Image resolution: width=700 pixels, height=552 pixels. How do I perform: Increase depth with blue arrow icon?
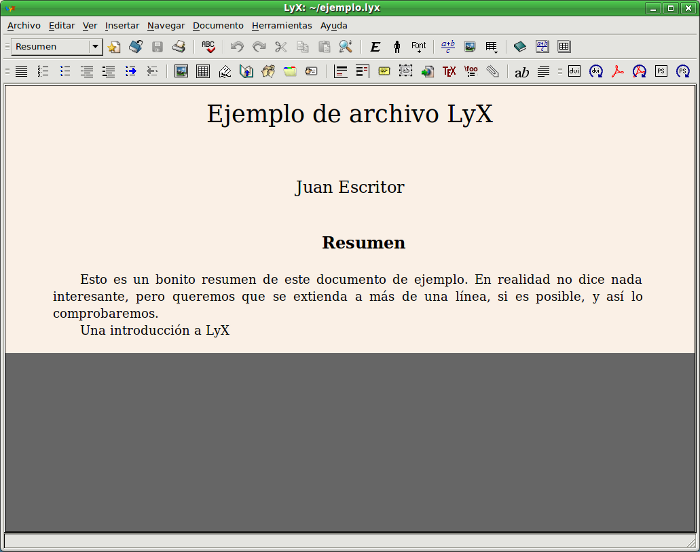(130, 71)
